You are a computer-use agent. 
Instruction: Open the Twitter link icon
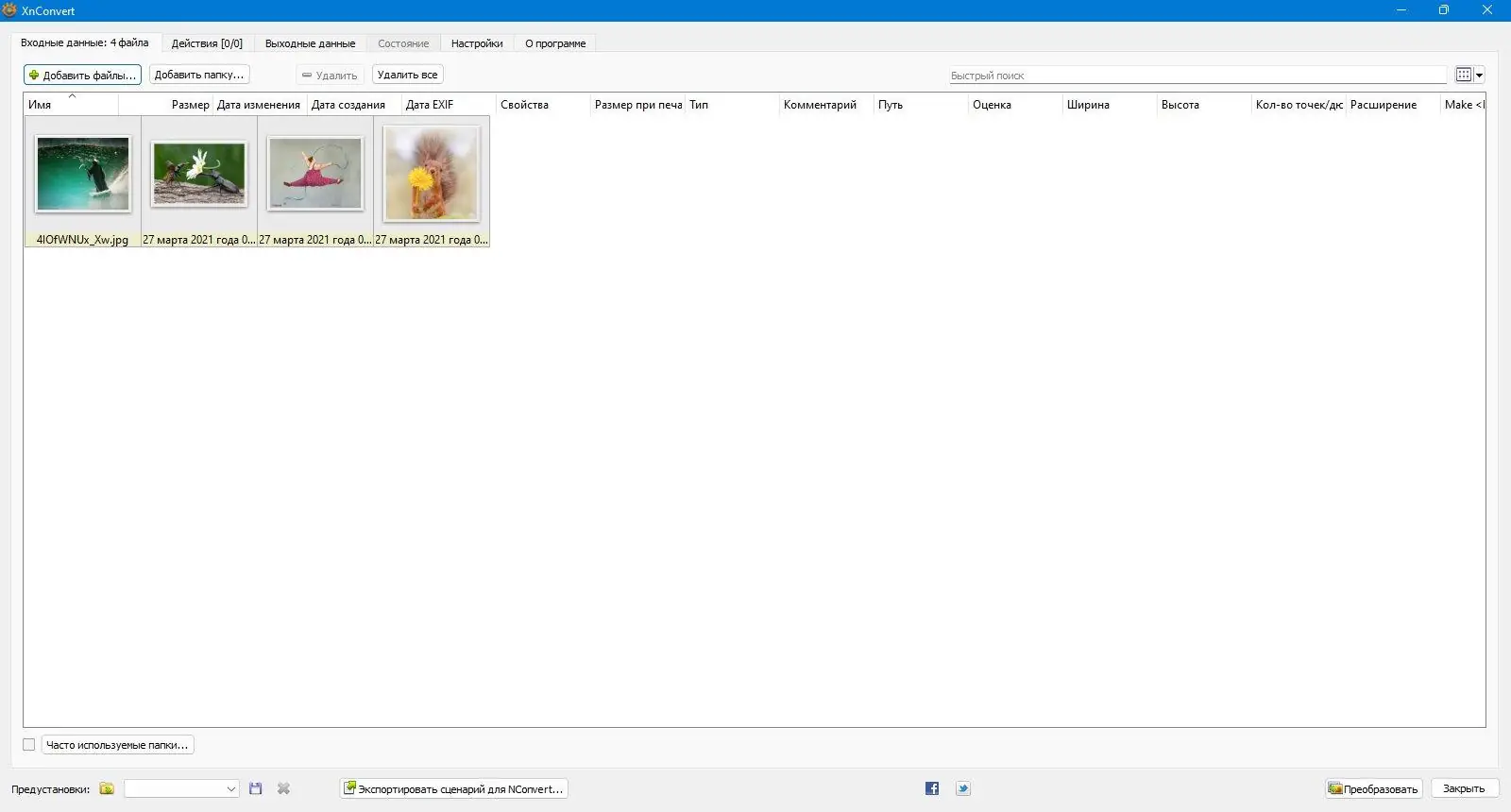[x=963, y=788]
